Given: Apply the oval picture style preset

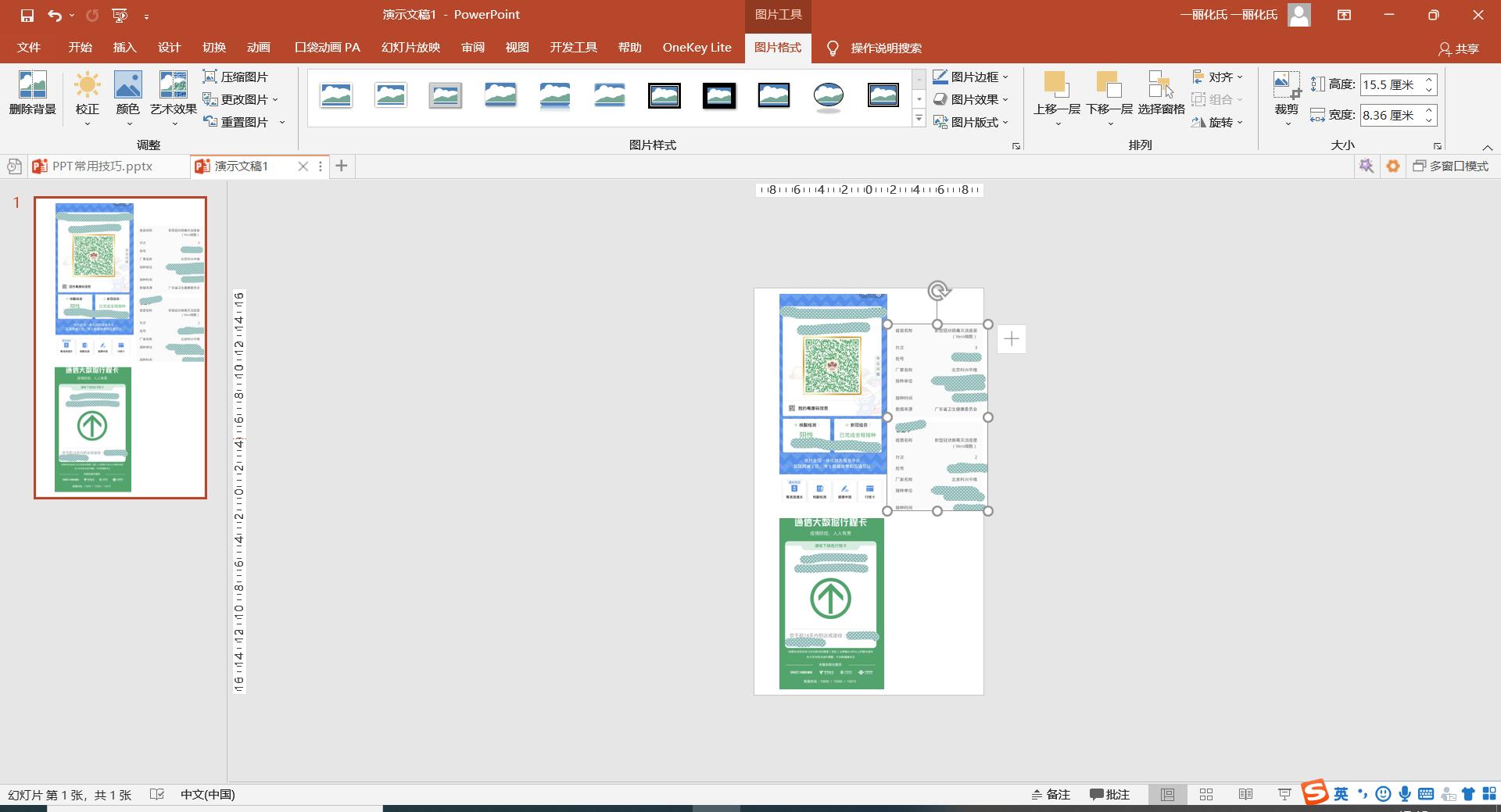Looking at the screenshot, I should 828,96.
